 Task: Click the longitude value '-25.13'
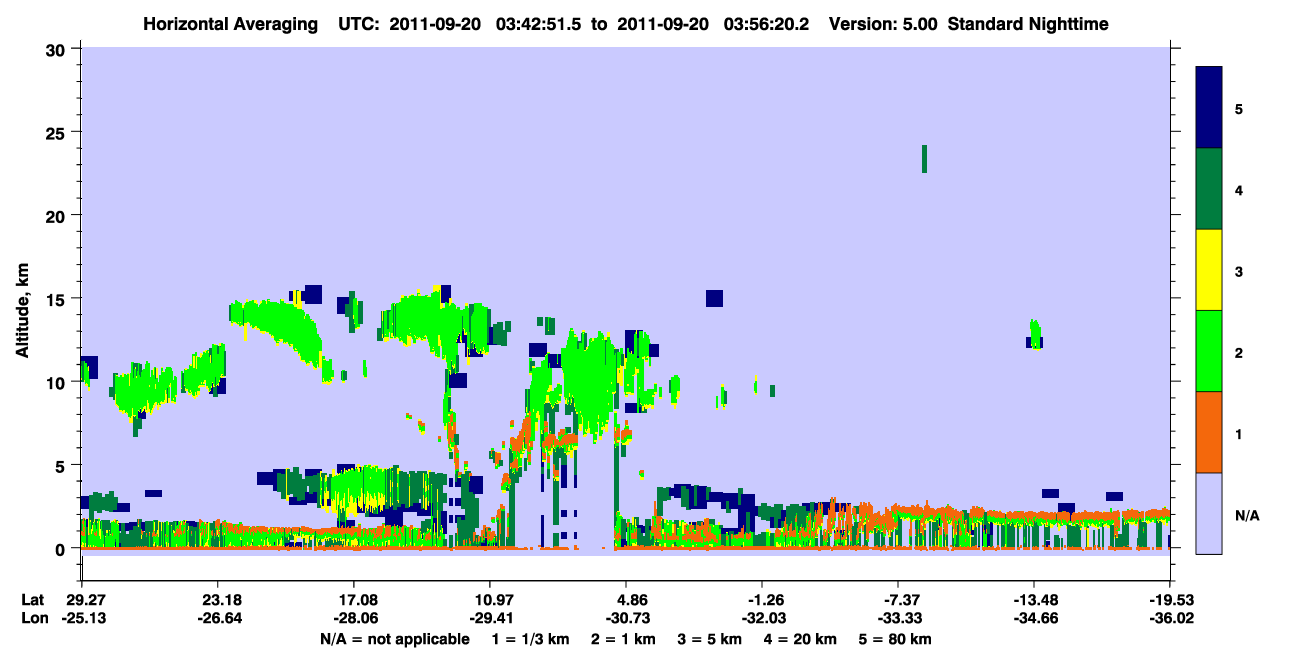click(x=82, y=619)
